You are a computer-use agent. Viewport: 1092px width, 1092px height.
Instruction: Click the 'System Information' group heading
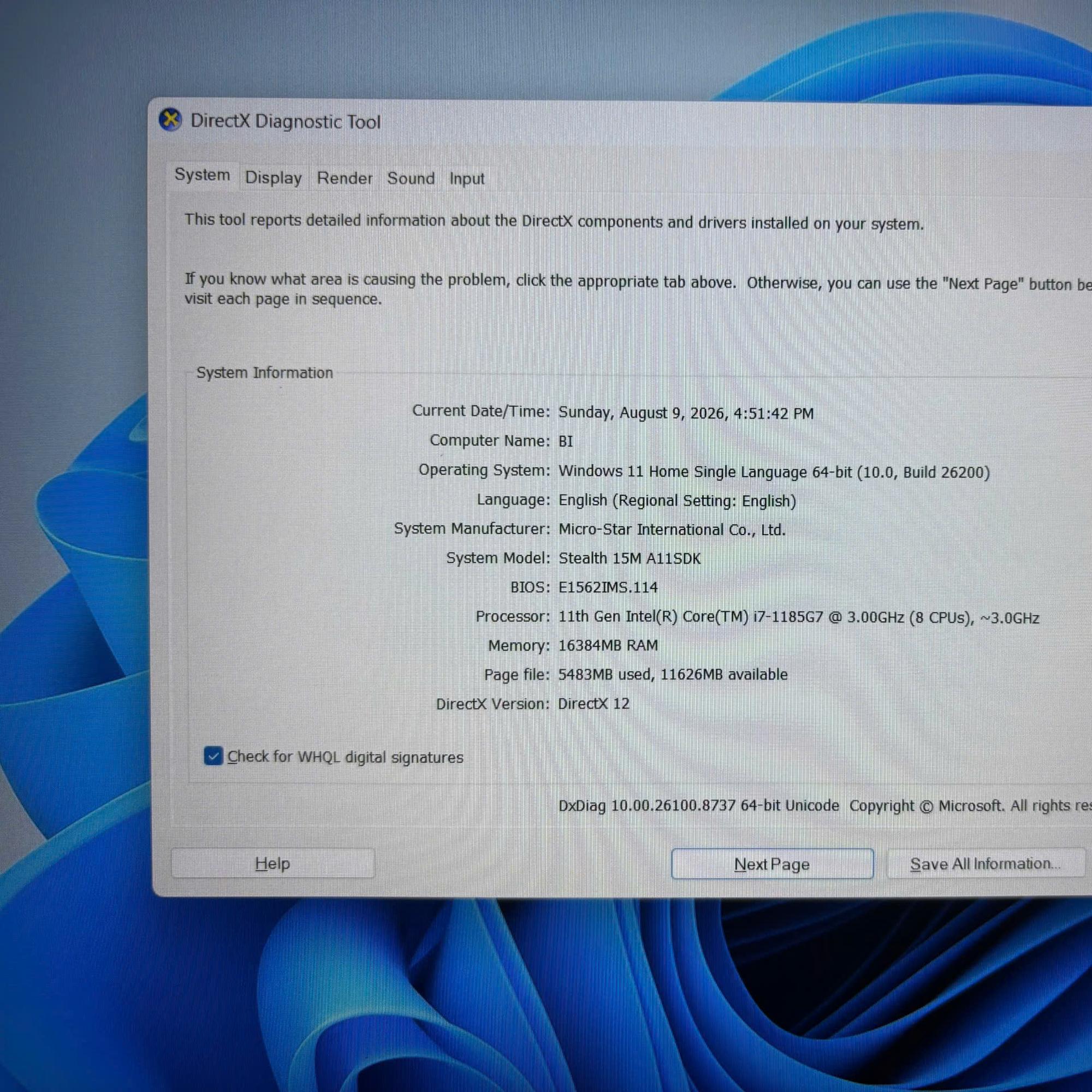point(264,372)
